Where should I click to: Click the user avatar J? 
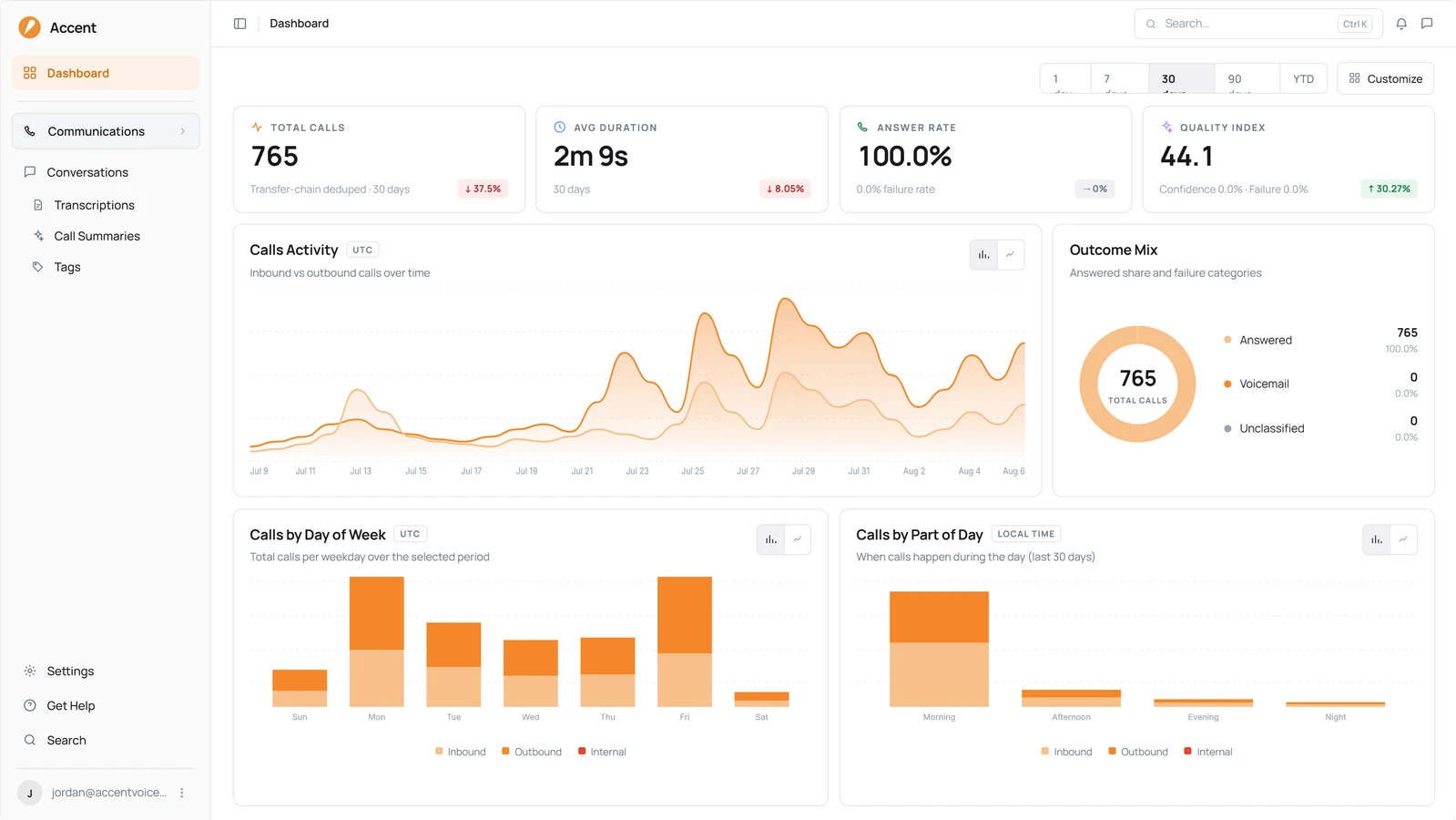(x=30, y=793)
